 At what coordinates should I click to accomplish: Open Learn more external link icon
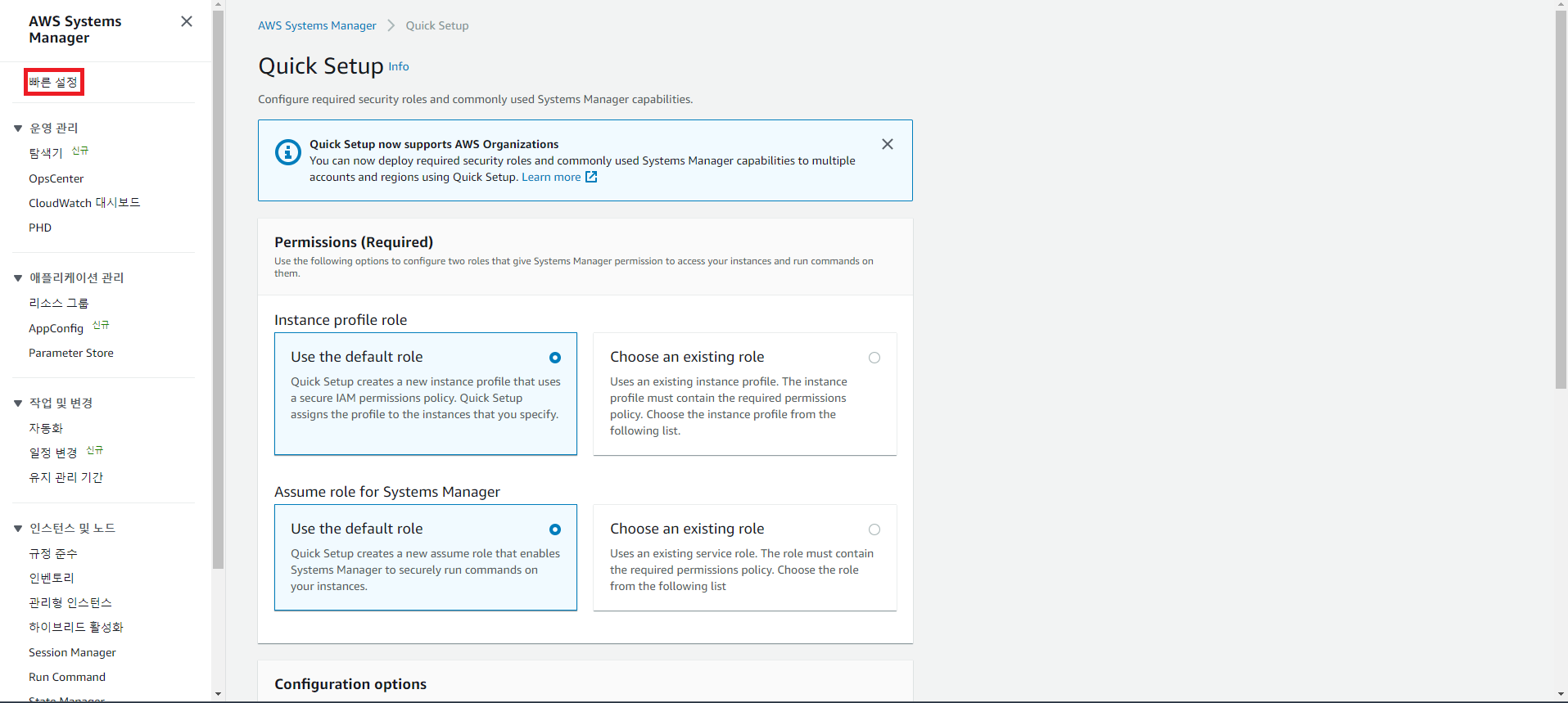(591, 177)
